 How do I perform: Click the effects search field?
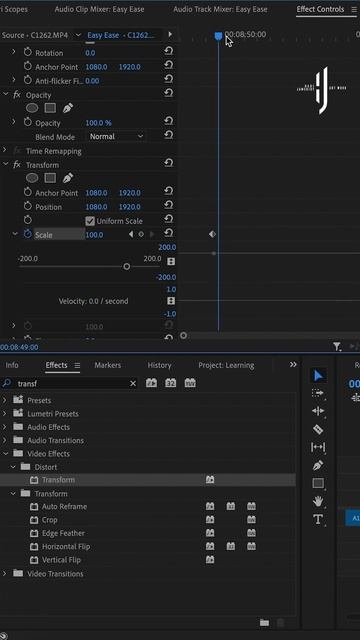tap(73, 383)
